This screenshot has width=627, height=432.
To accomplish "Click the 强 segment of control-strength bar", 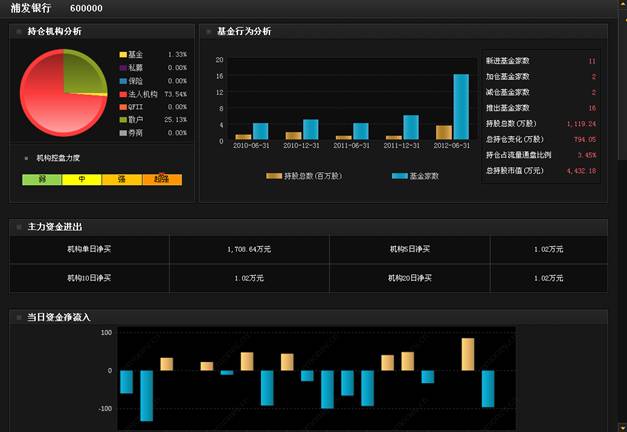I will [122, 180].
